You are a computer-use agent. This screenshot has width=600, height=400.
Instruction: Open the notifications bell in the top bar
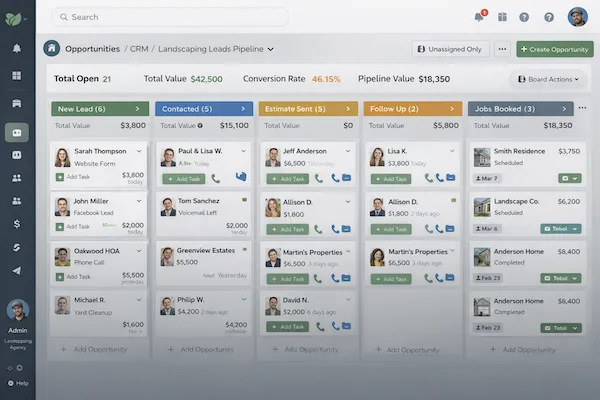point(479,17)
